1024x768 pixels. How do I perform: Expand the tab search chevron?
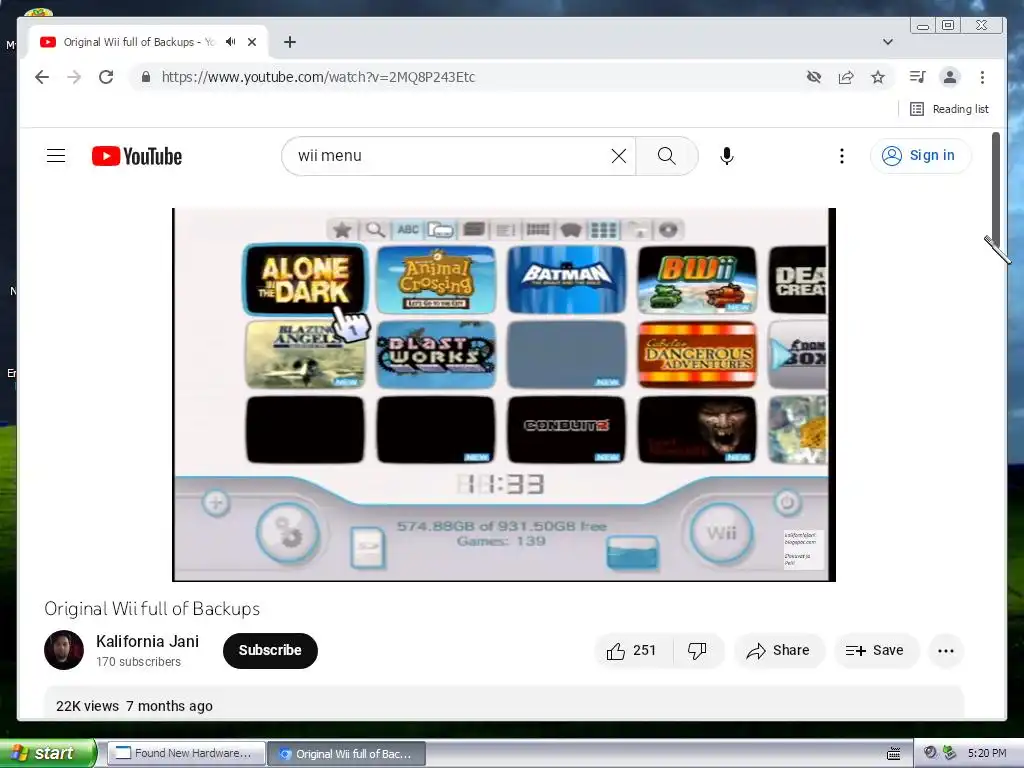888,42
